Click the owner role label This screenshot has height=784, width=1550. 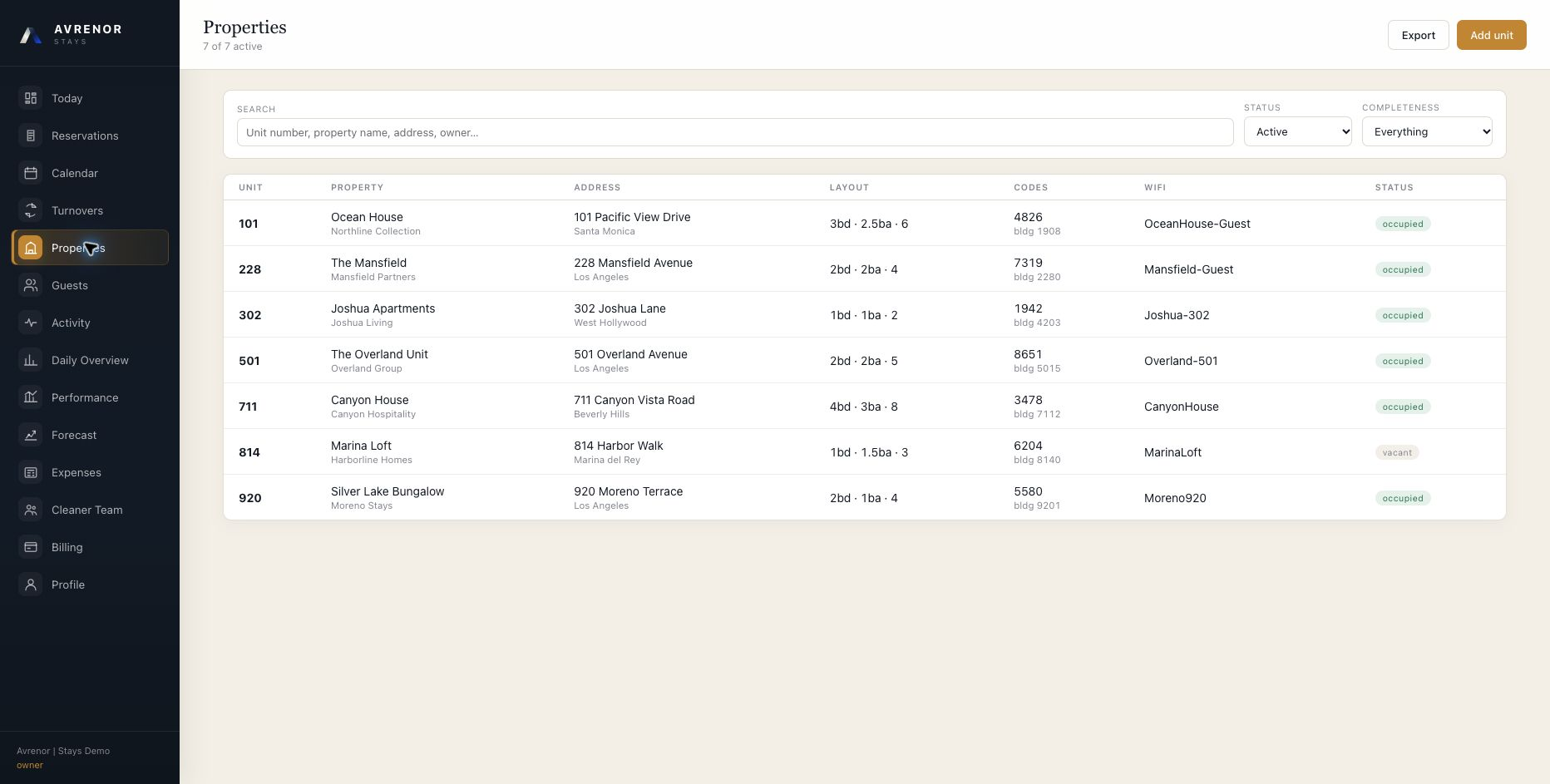click(x=30, y=765)
